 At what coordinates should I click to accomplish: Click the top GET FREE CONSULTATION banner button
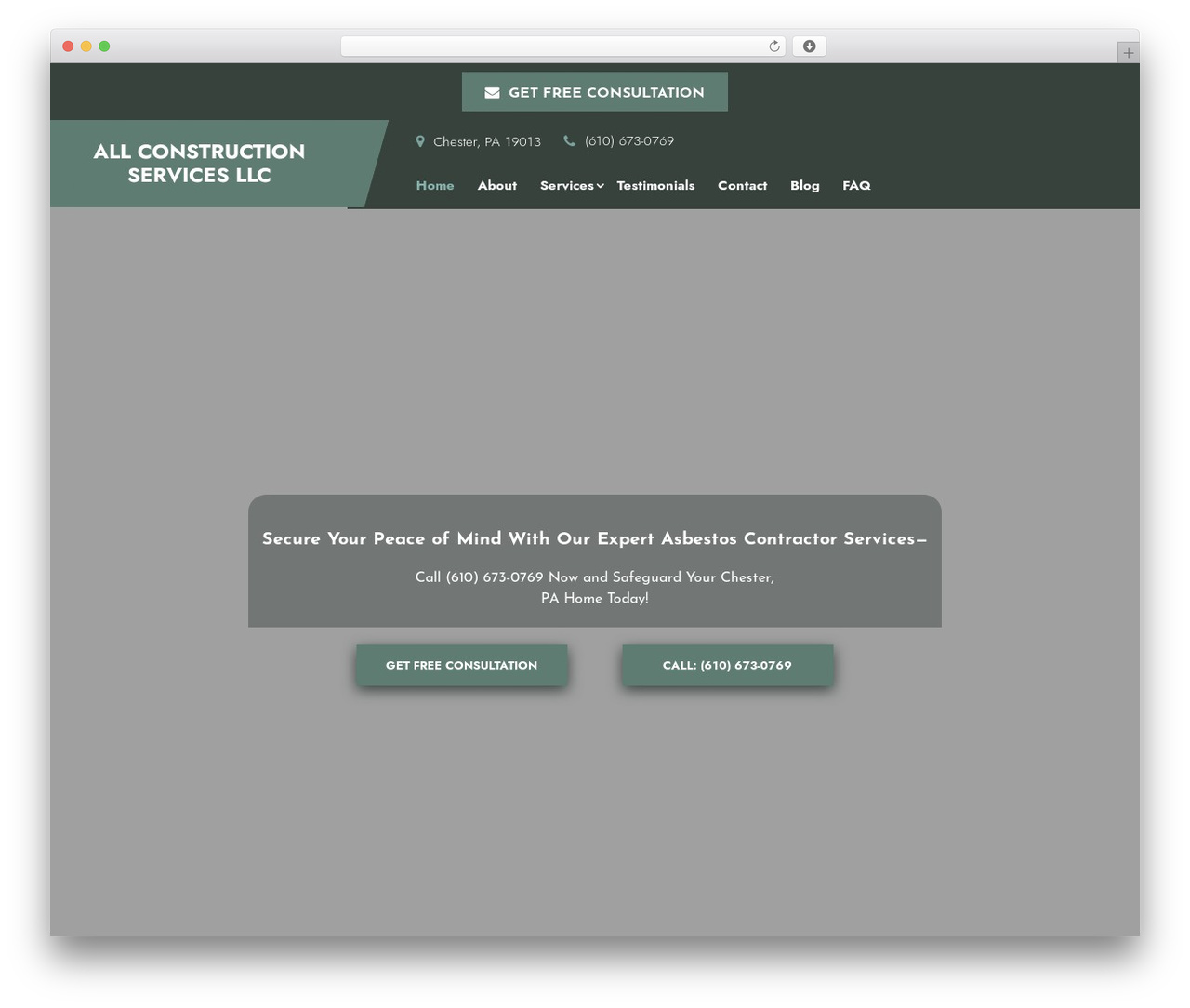pyautogui.click(x=595, y=92)
